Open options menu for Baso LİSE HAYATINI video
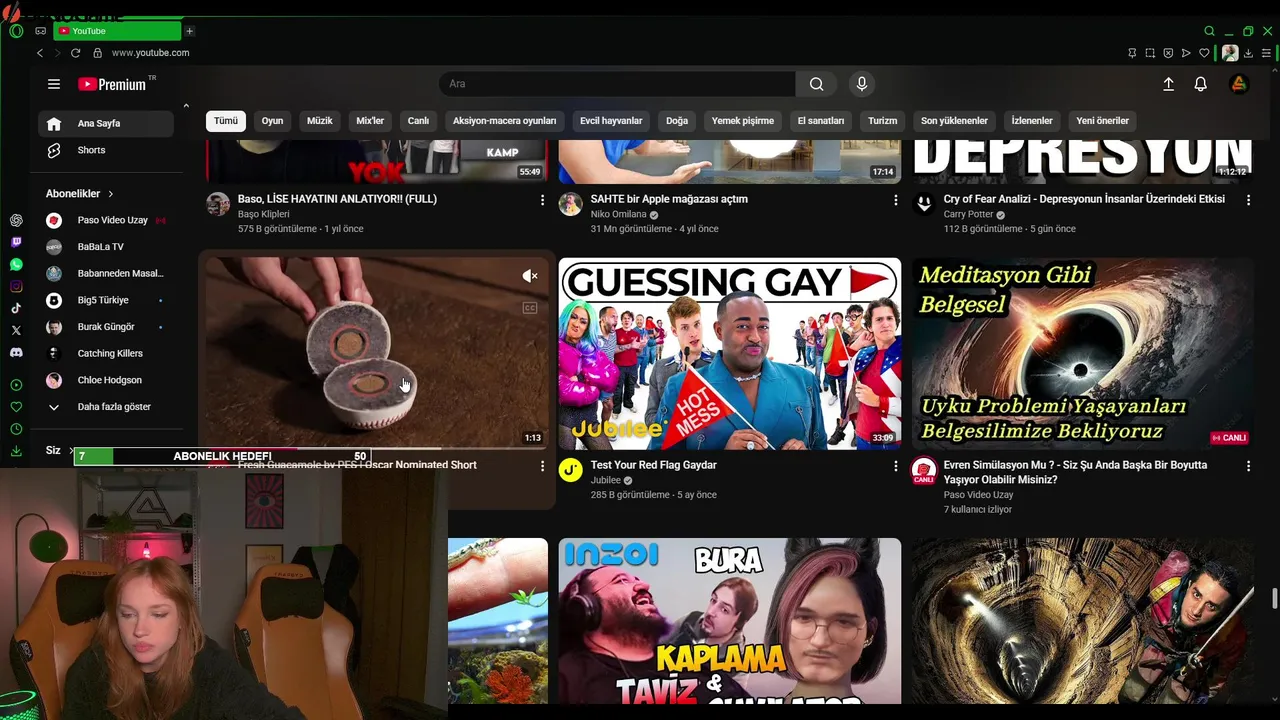The image size is (1280, 720). pos(543,200)
